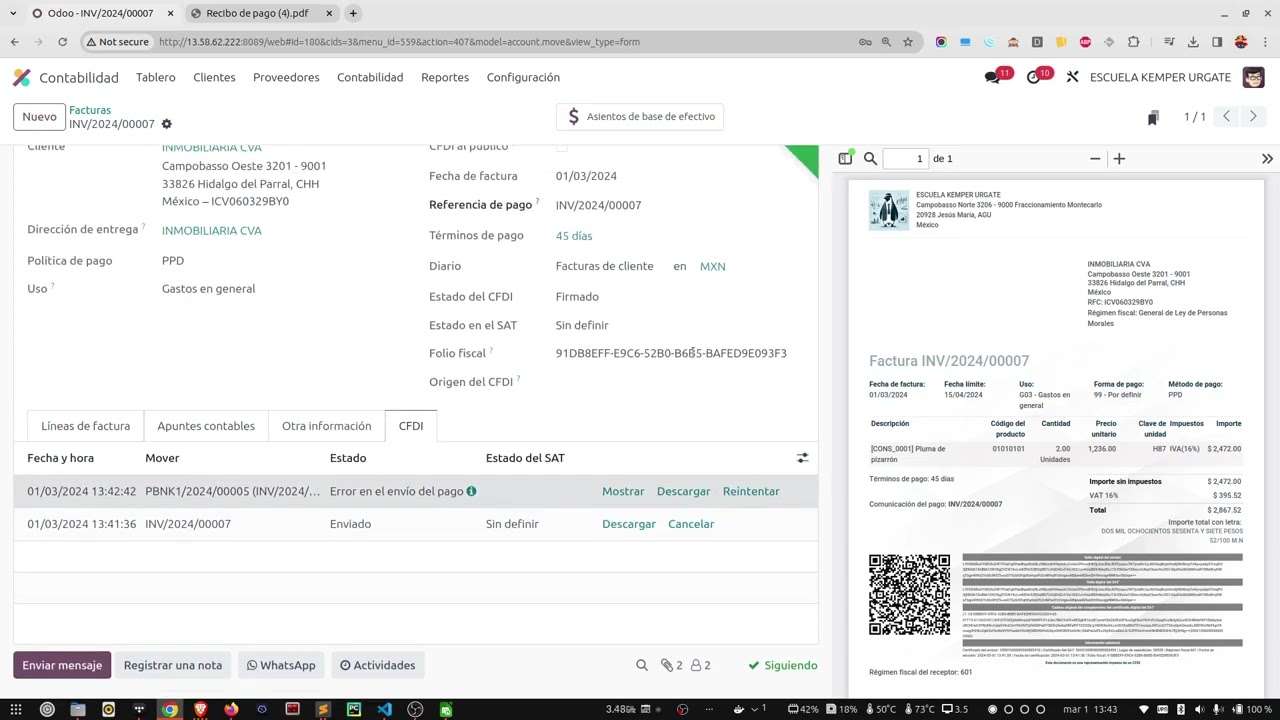Image resolution: width=1280 pixels, height=720 pixels.
Task: Click the bookmark attachments icon near pager
Action: (1152, 117)
